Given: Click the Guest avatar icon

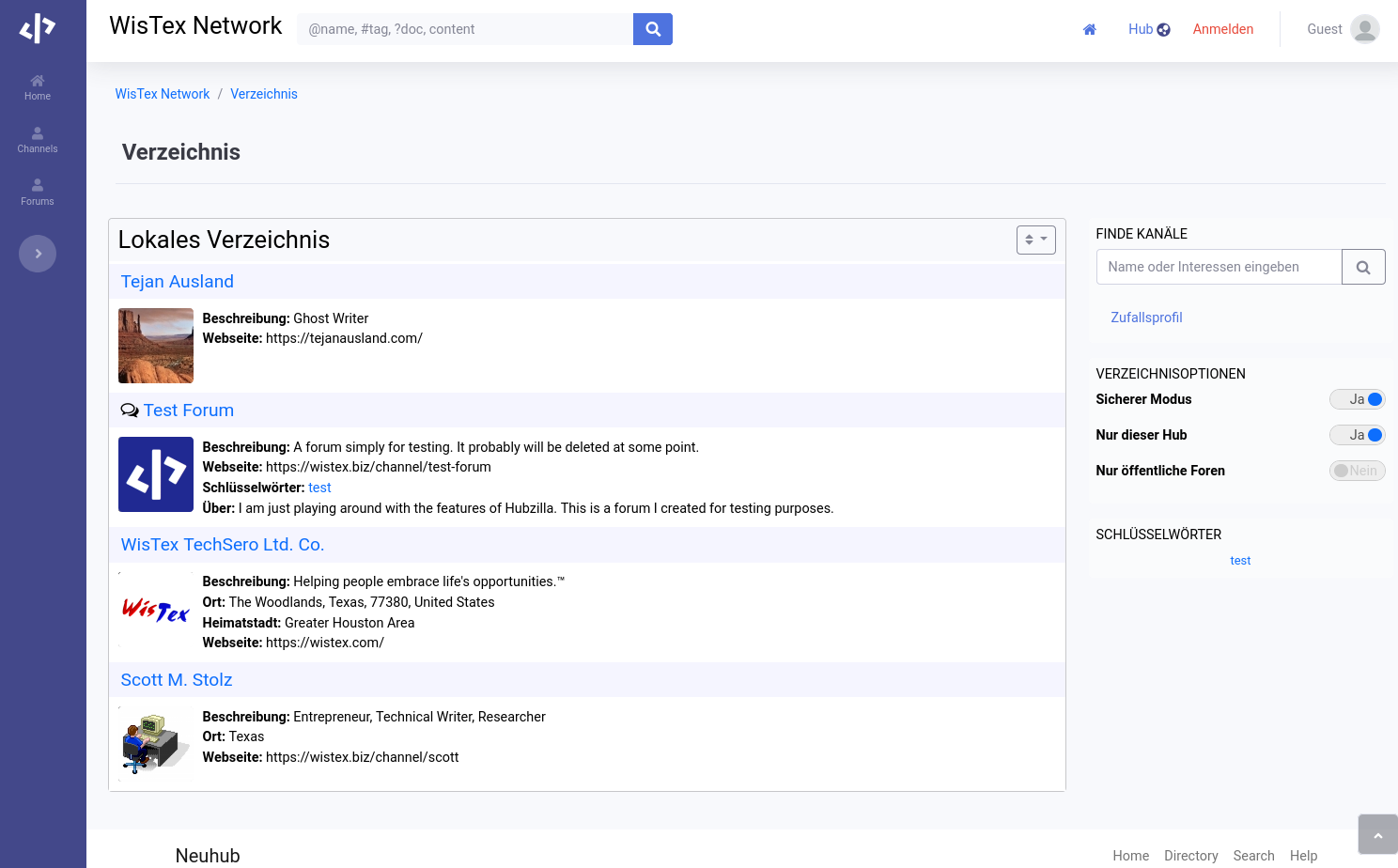Looking at the screenshot, I should (1364, 29).
